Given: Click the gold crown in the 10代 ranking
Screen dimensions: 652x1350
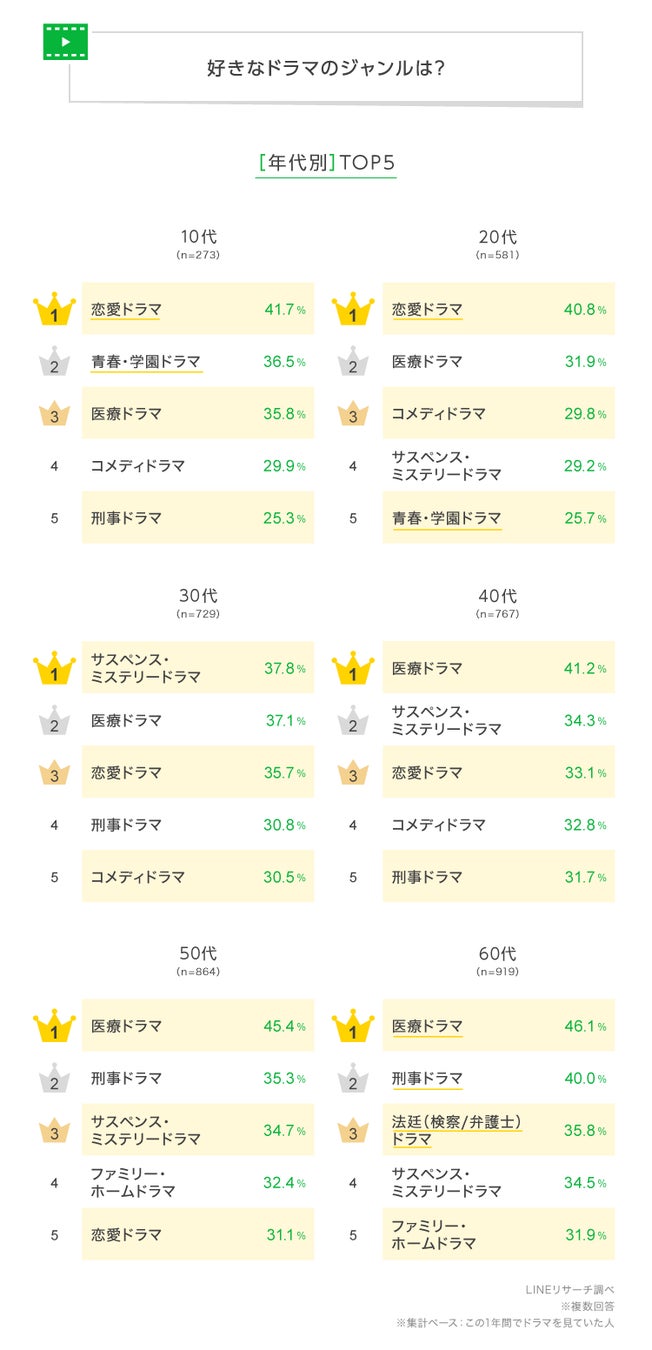Looking at the screenshot, I should (54, 310).
